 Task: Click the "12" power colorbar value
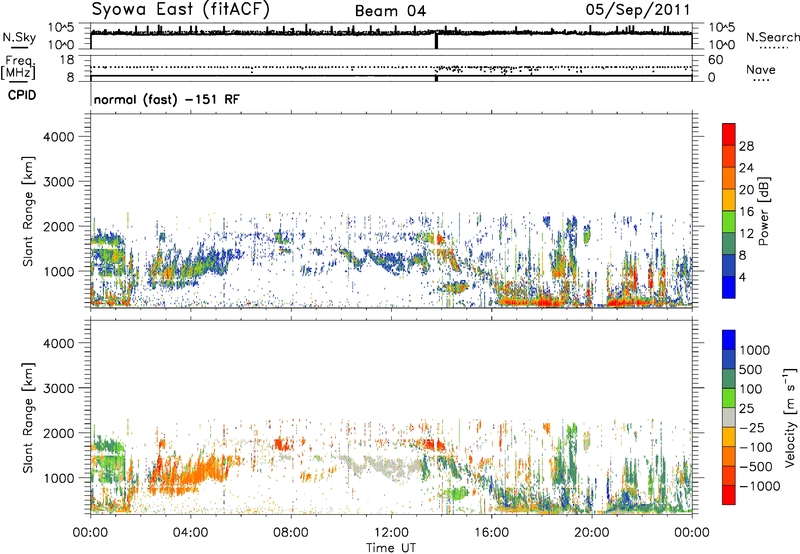746,234
